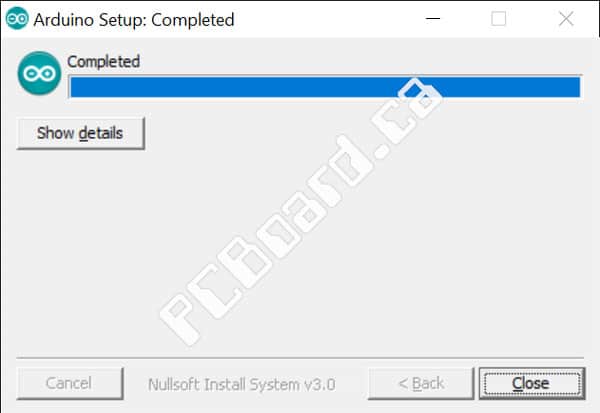This screenshot has height=413, width=600.
Task: Click the Nullsoft Install System v3.0 text
Action: tap(241, 384)
